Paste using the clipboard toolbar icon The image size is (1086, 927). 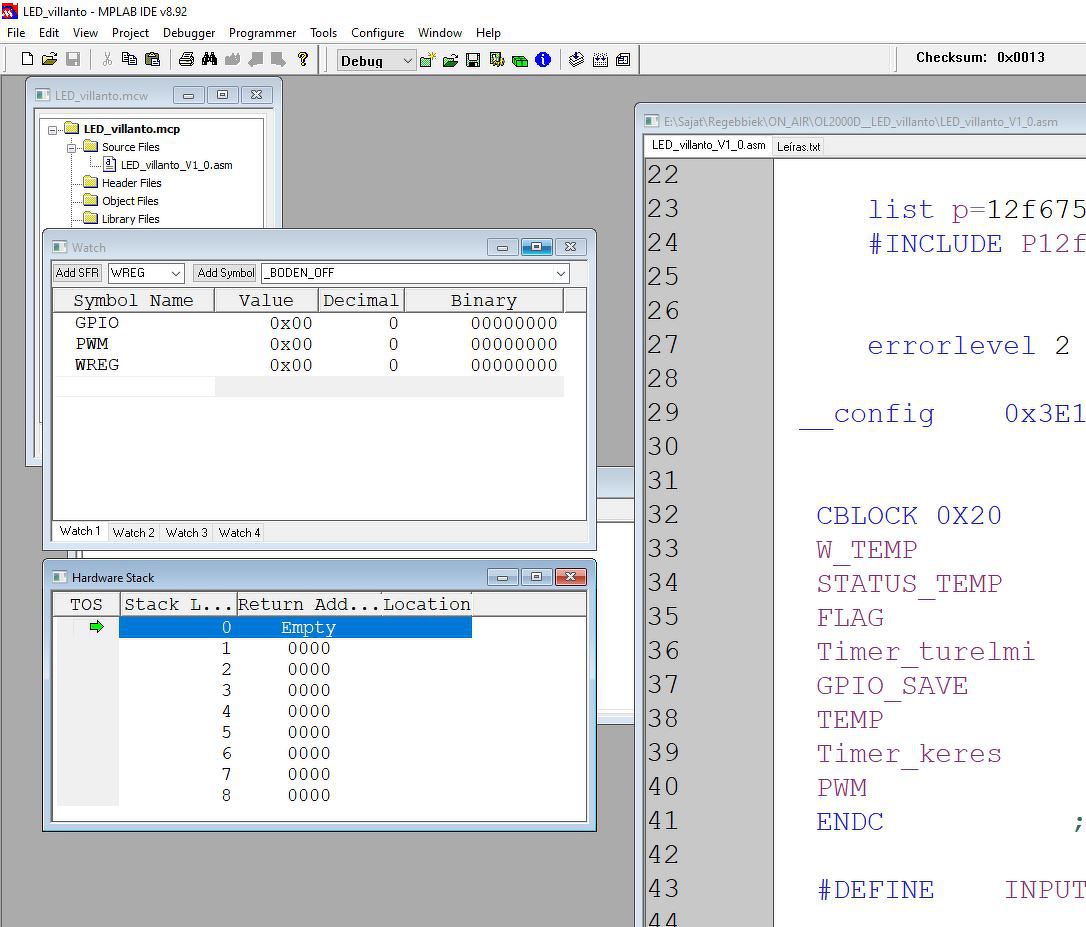(152, 60)
